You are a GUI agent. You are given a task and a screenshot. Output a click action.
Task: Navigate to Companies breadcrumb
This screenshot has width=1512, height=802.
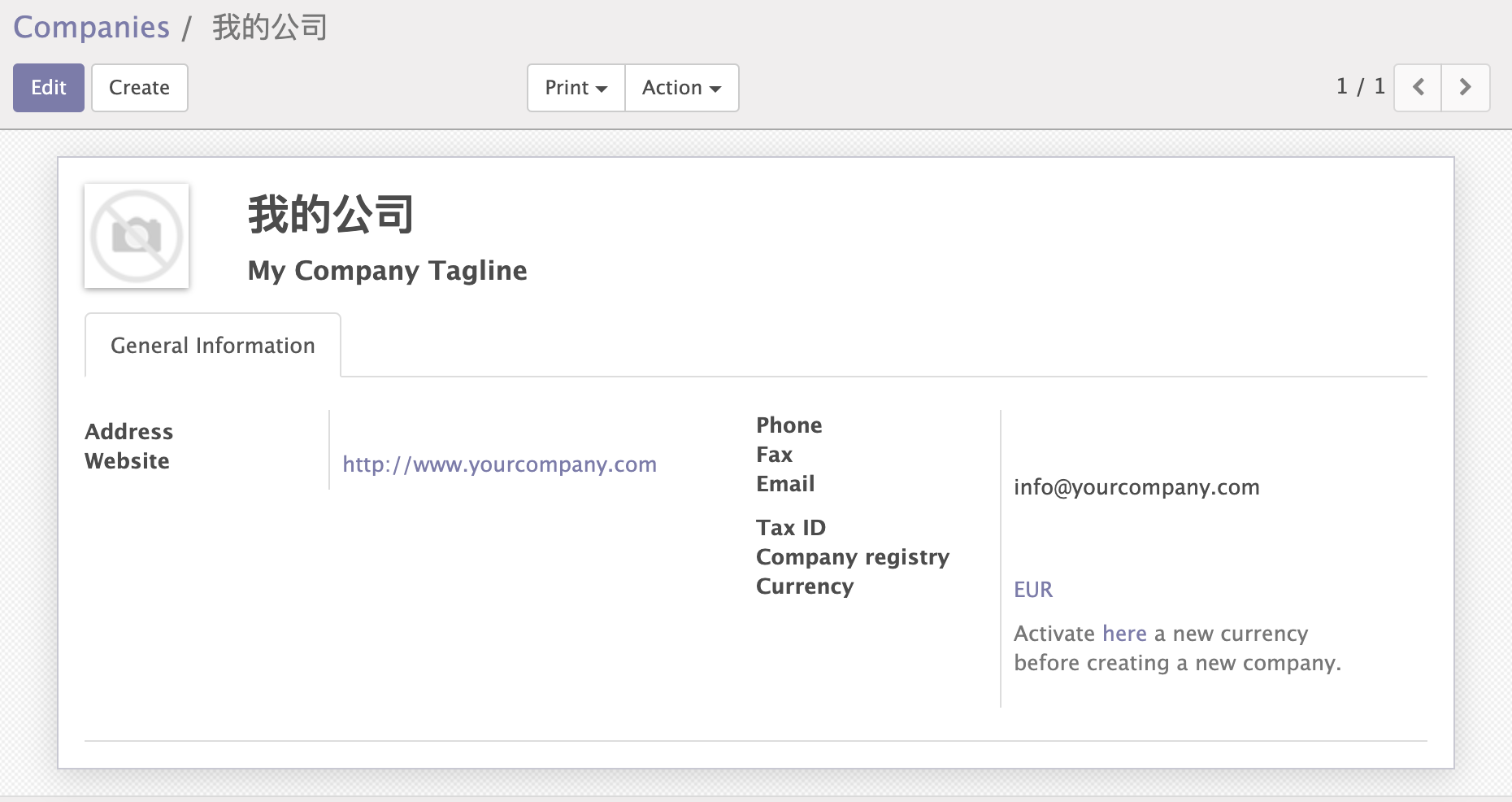click(92, 27)
